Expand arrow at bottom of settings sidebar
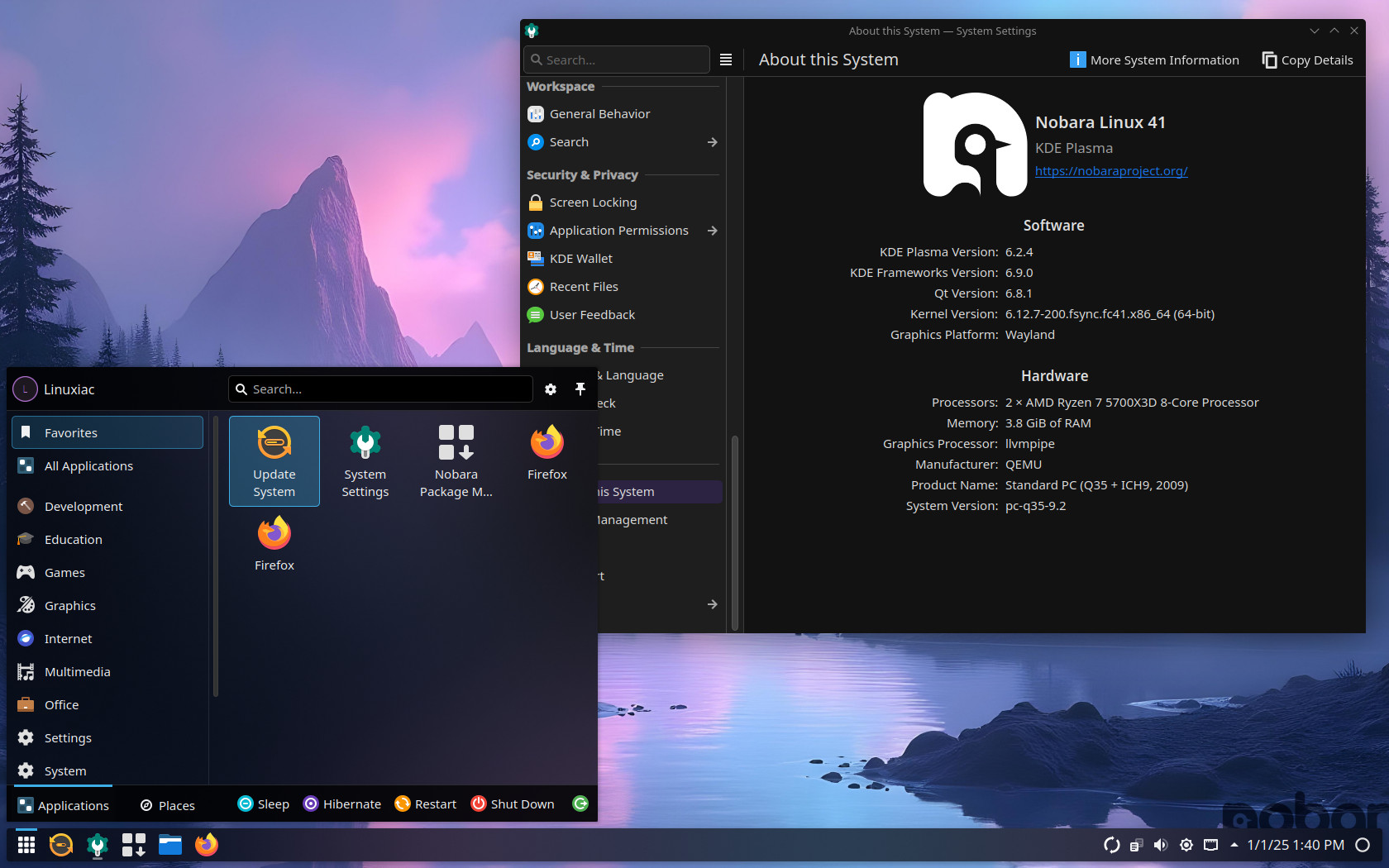Screen dimensions: 1389x868 713,604
